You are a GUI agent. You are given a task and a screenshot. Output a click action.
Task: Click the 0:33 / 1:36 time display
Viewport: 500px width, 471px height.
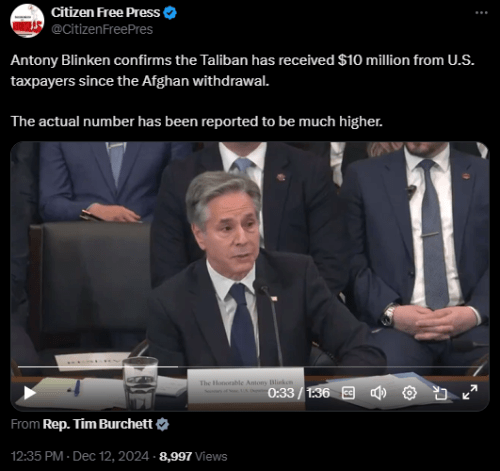coord(298,393)
